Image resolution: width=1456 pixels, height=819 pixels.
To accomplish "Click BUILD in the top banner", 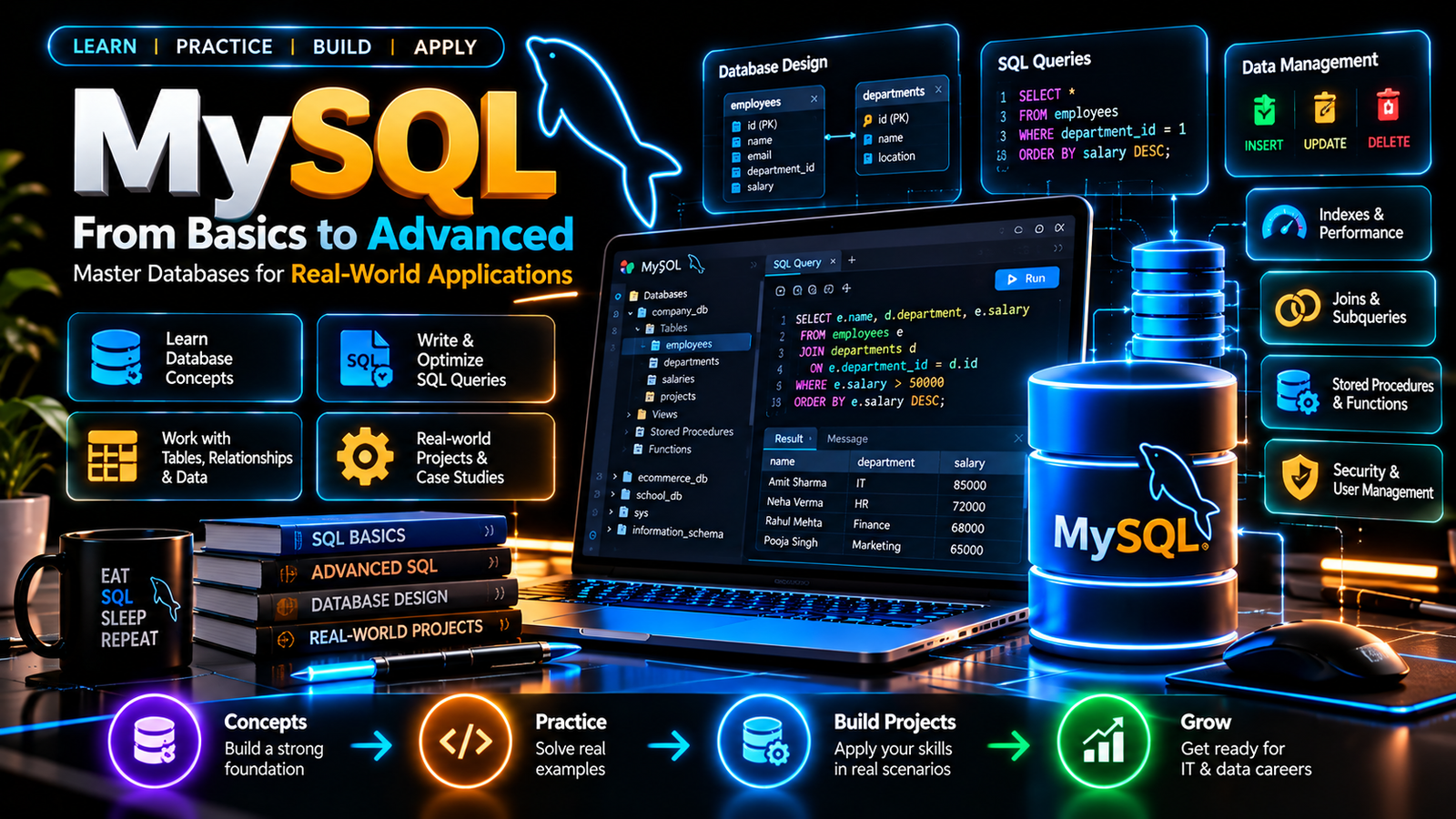I will pyautogui.click(x=342, y=46).
